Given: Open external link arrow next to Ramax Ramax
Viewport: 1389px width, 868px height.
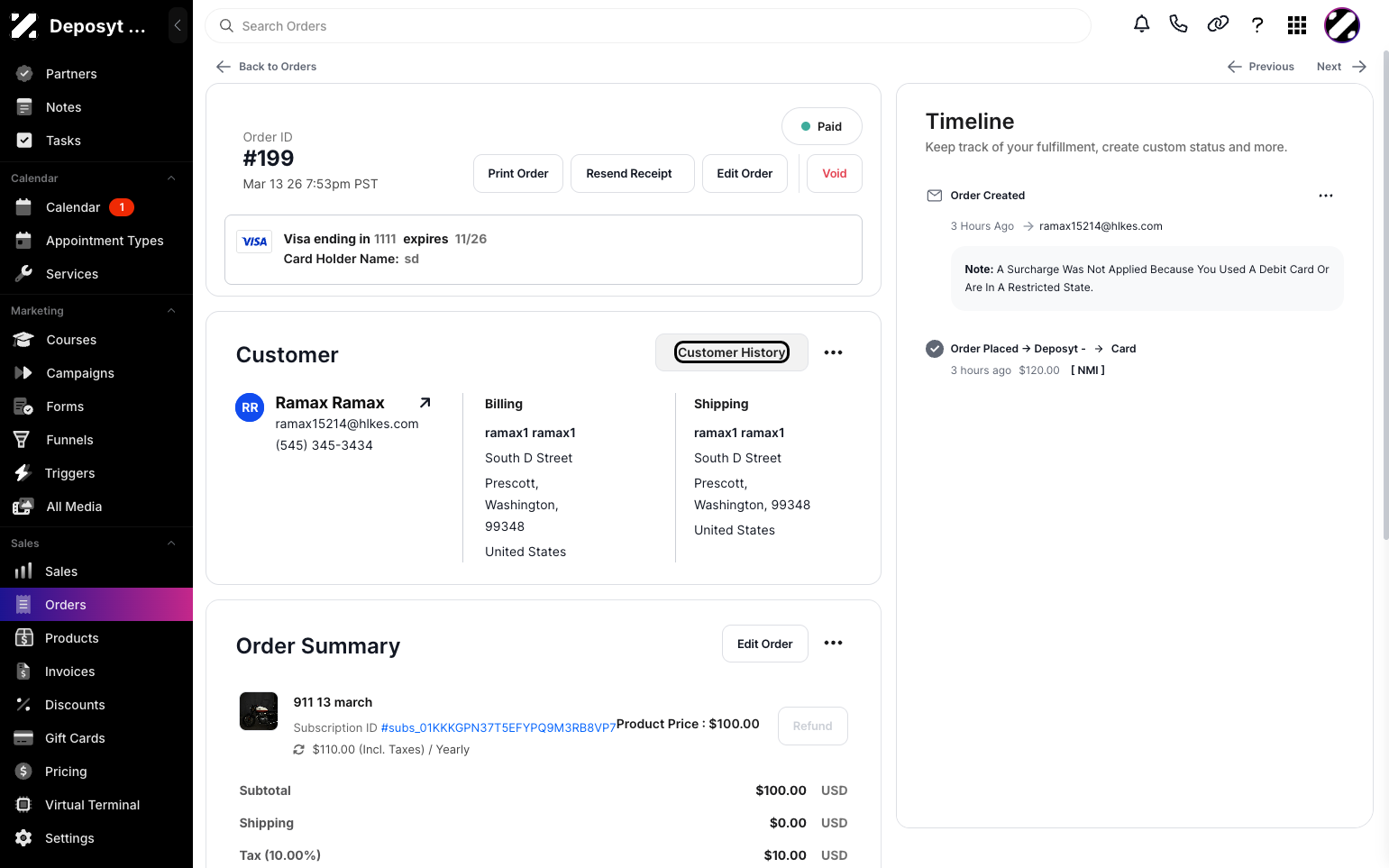Looking at the screenshot, I should click(425, 403).
